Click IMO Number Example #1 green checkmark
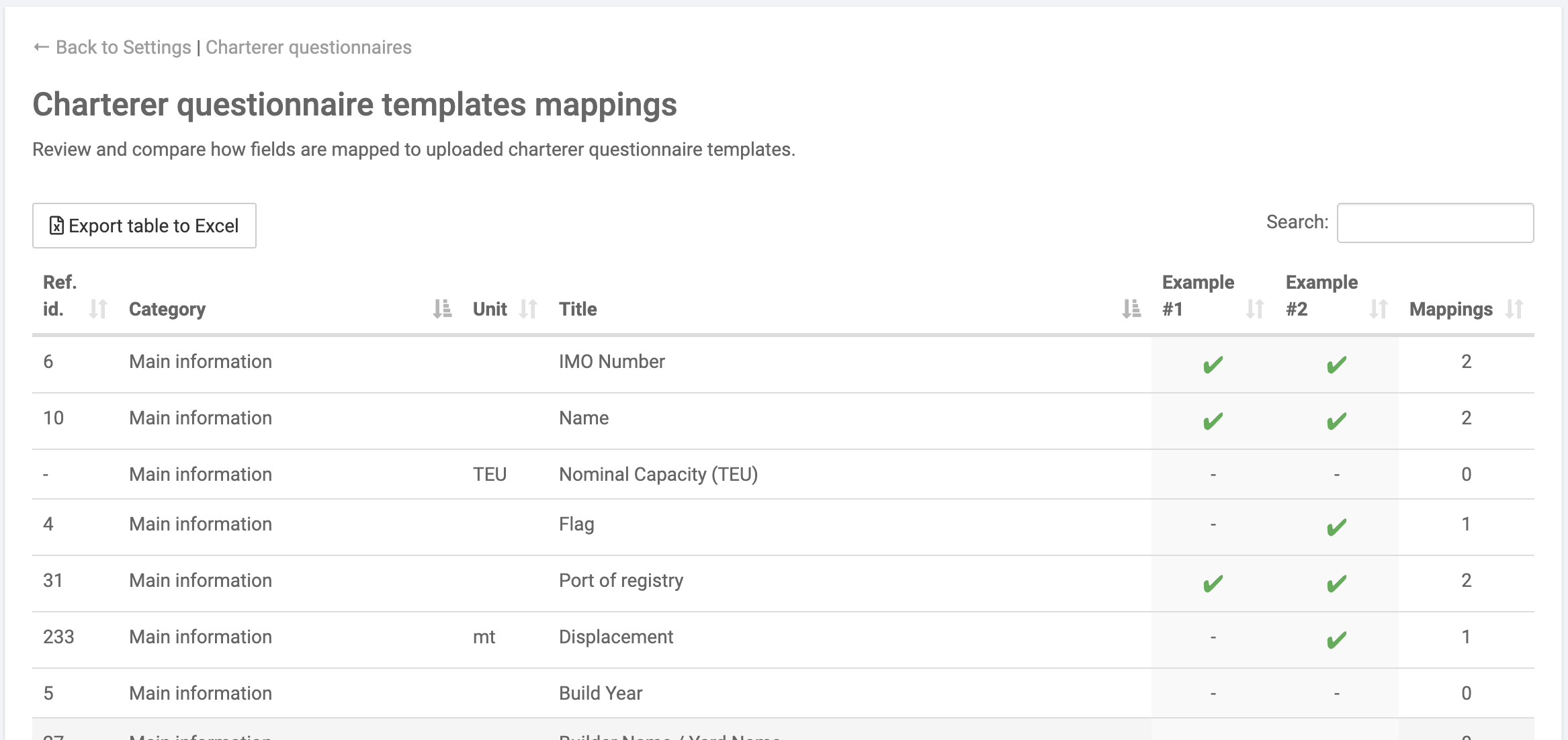 click(1213, 365)
